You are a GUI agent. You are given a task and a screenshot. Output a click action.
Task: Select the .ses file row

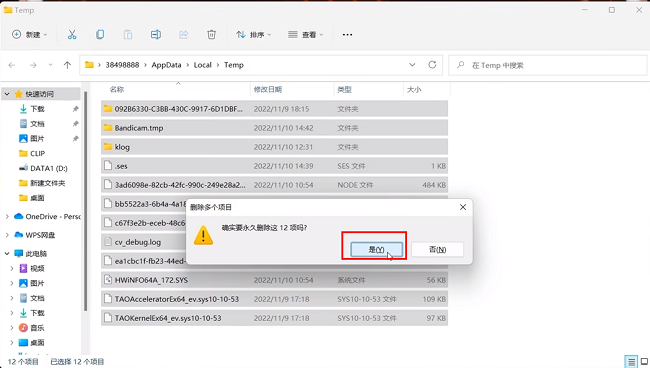(274, 166)
